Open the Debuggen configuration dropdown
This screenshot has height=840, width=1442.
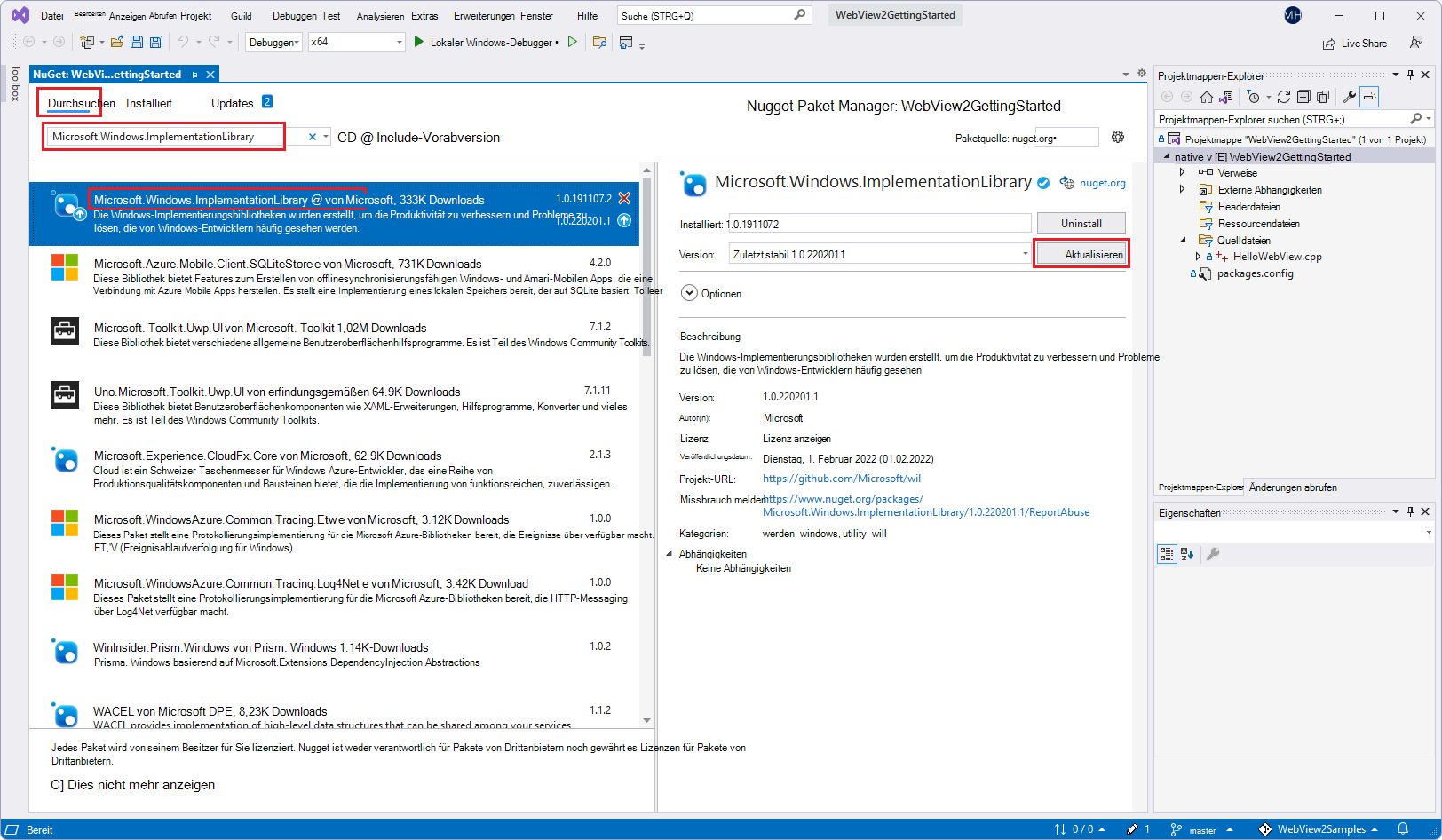[x=274, y=42]
